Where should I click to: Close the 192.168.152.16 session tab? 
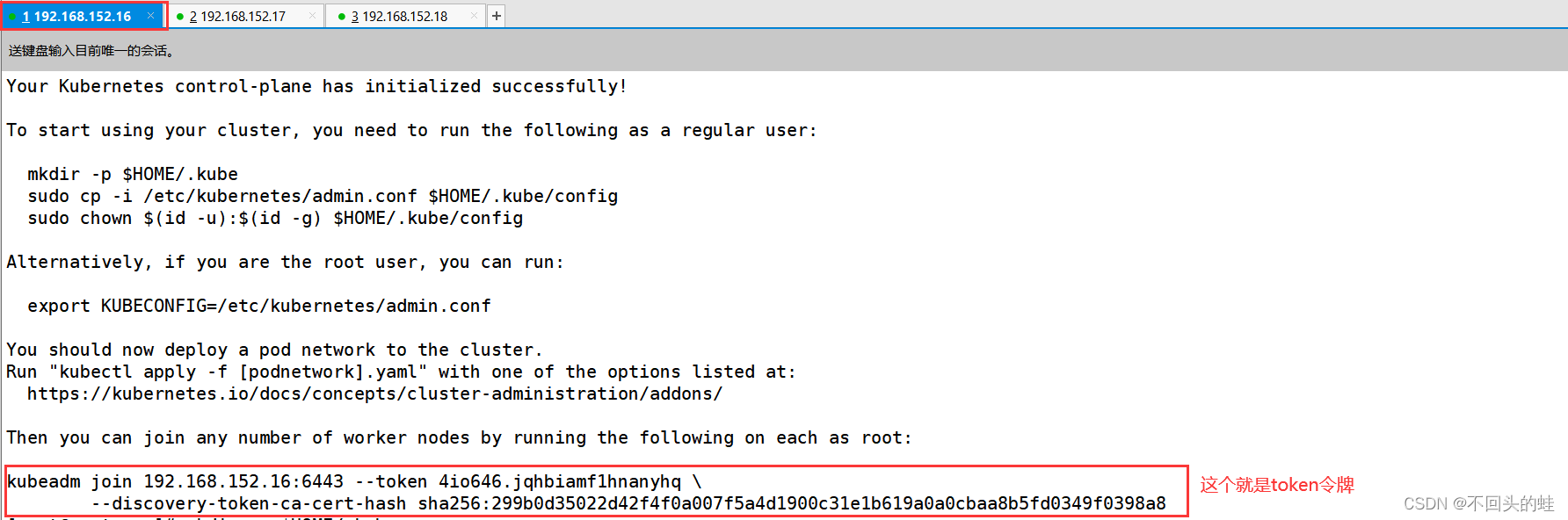point(151,16)
